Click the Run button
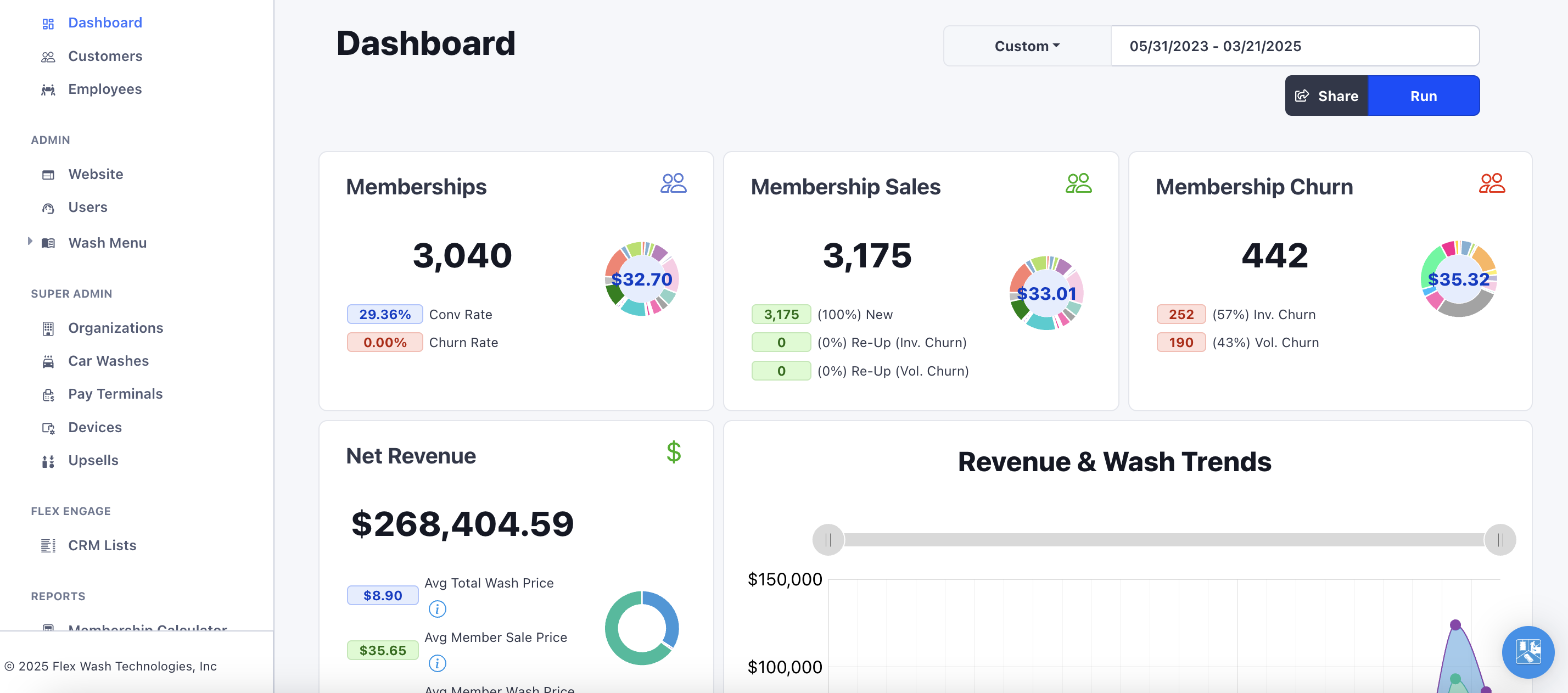 (x=1424, y=96)
